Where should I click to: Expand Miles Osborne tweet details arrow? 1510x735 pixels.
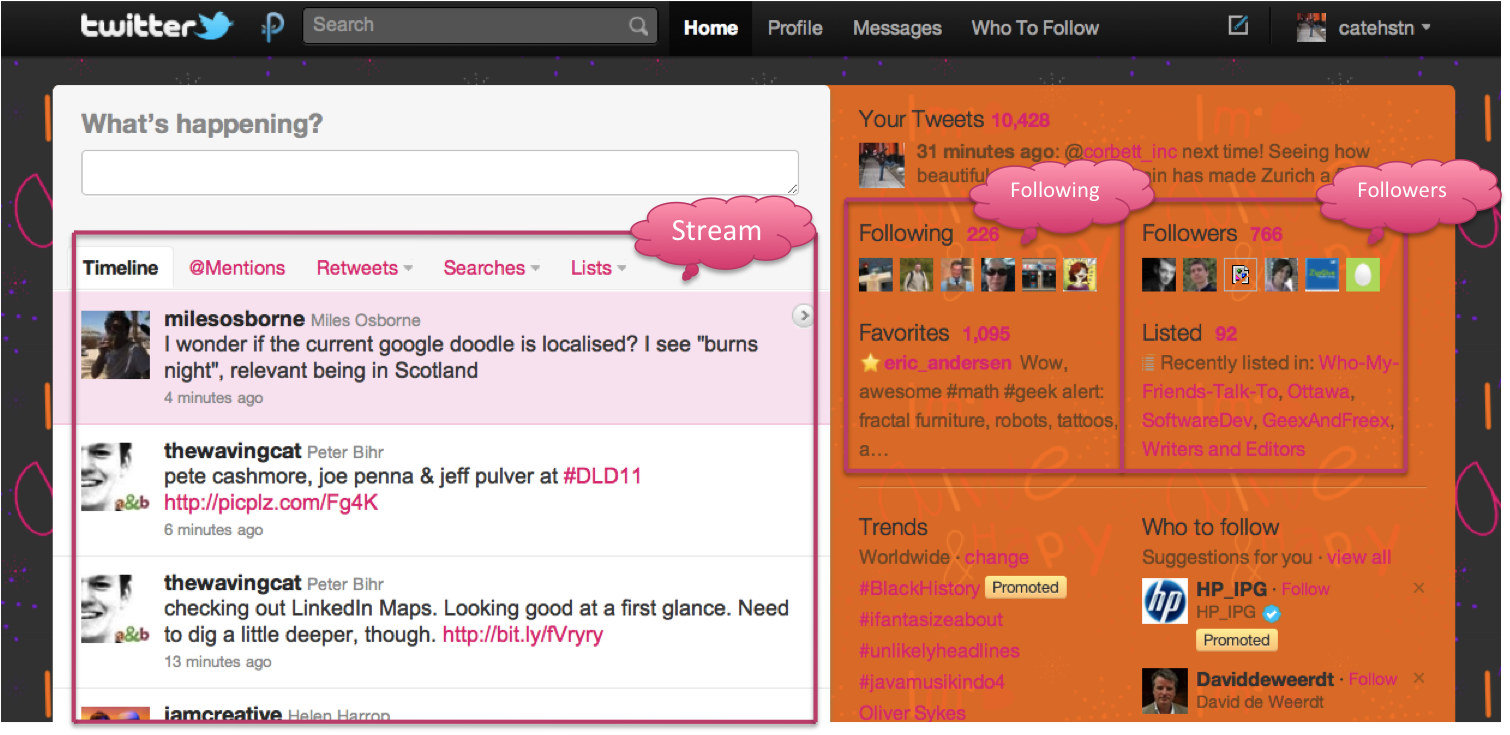[802, 316]
